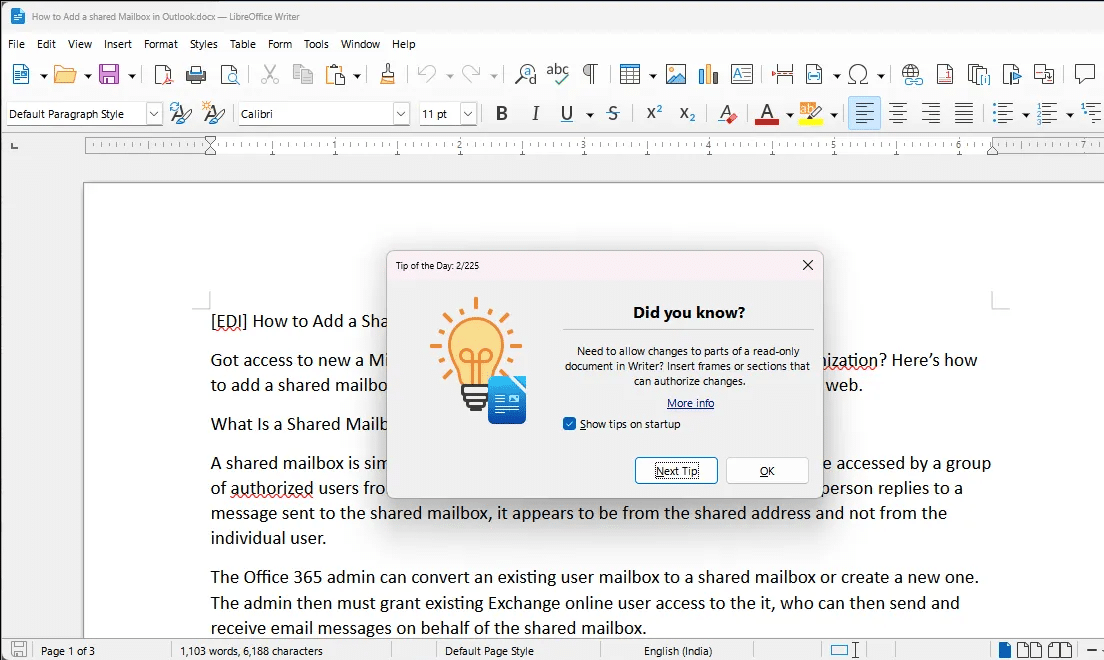Open the Insert menu
The height and width of the screenshot is (660, 1104).
point(117,44)
